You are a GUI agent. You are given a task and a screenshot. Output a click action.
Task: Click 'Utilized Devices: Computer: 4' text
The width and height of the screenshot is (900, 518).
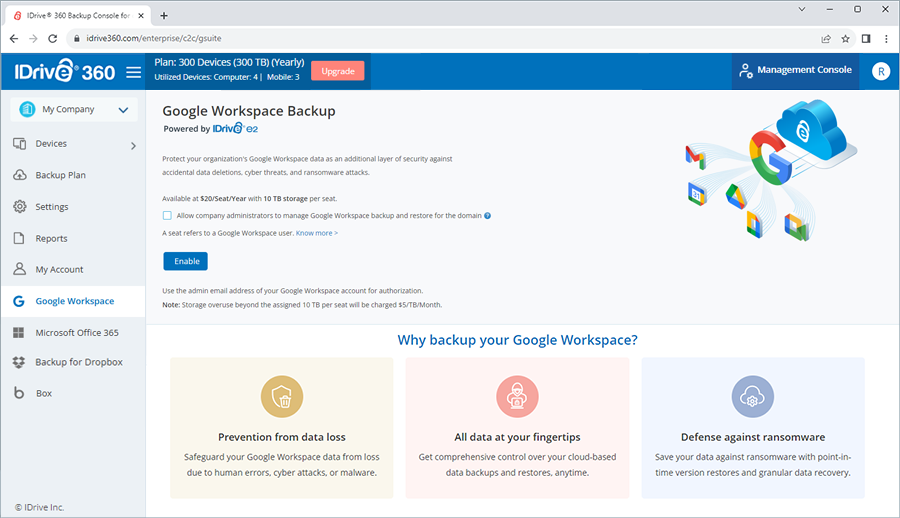click(x=206, y=77)
